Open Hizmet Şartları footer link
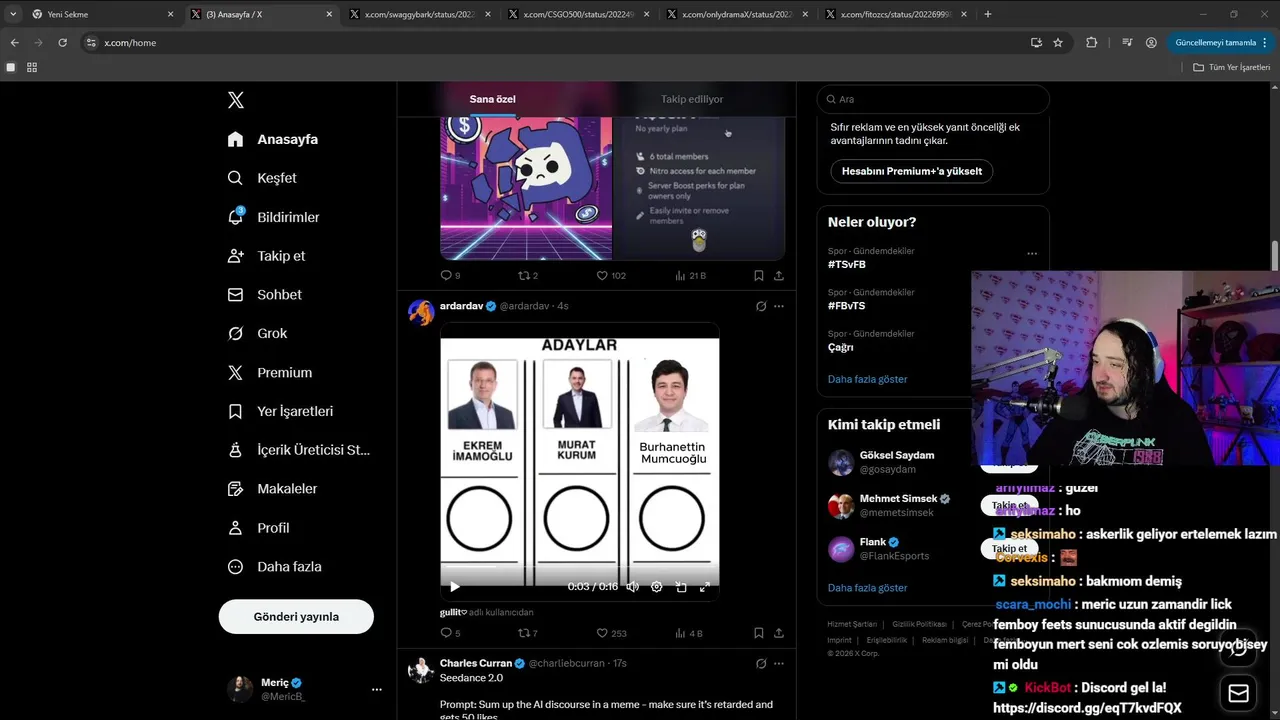 (x=852, y=624)
